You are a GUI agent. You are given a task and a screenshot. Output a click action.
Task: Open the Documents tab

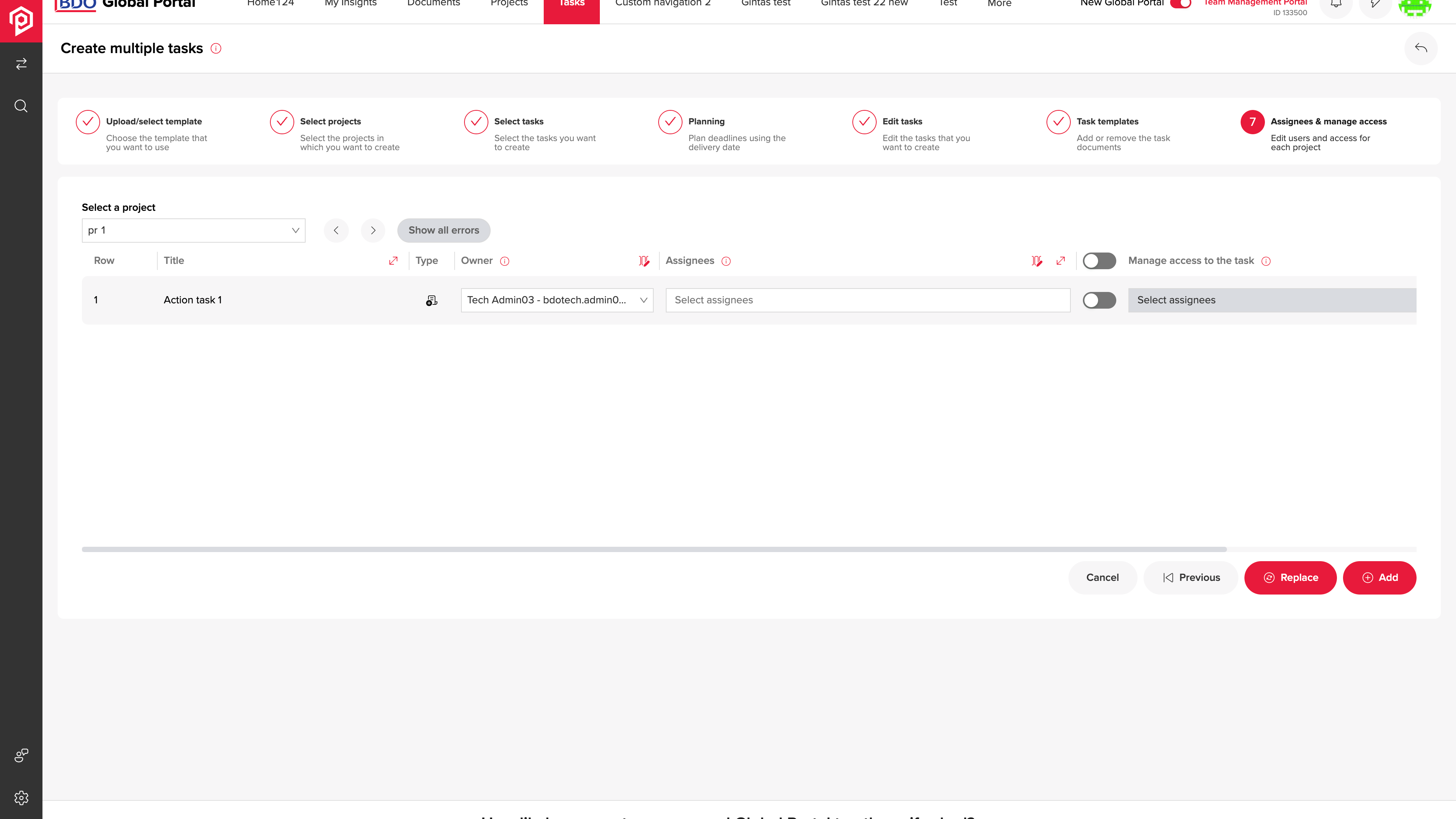433,4
